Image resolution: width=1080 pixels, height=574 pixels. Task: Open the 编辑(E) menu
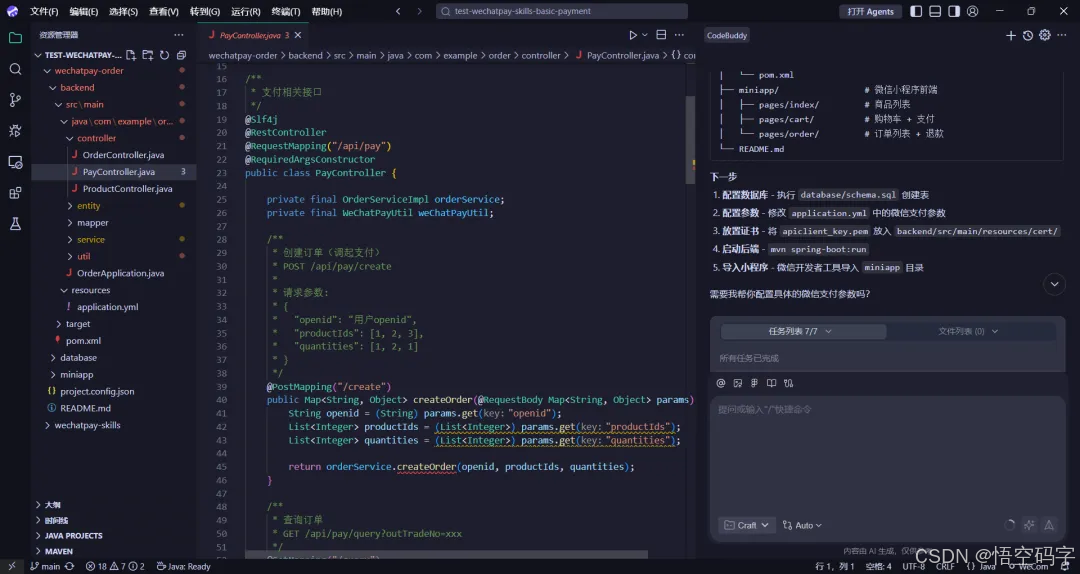83,11
